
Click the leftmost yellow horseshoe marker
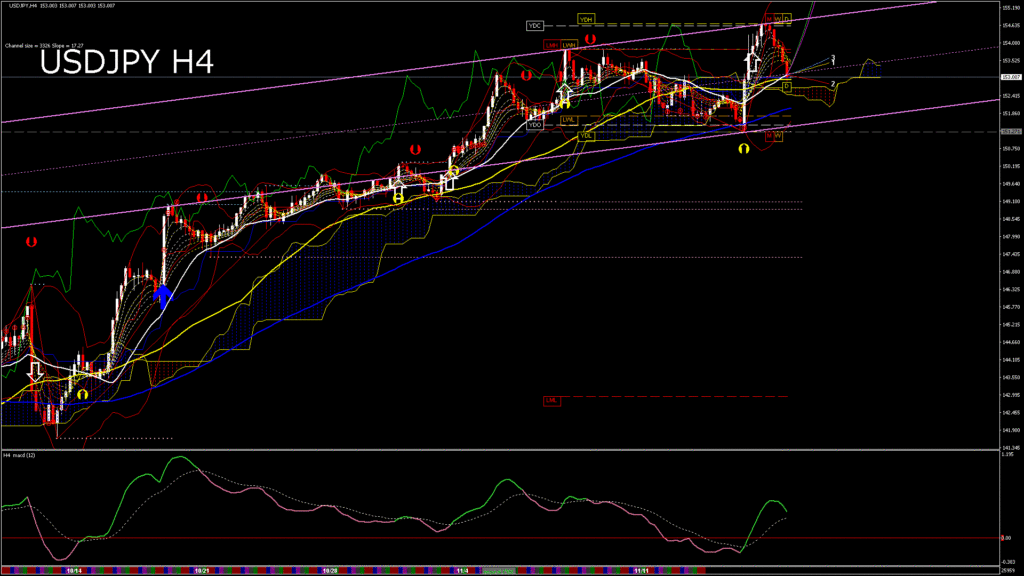[82, 394]
